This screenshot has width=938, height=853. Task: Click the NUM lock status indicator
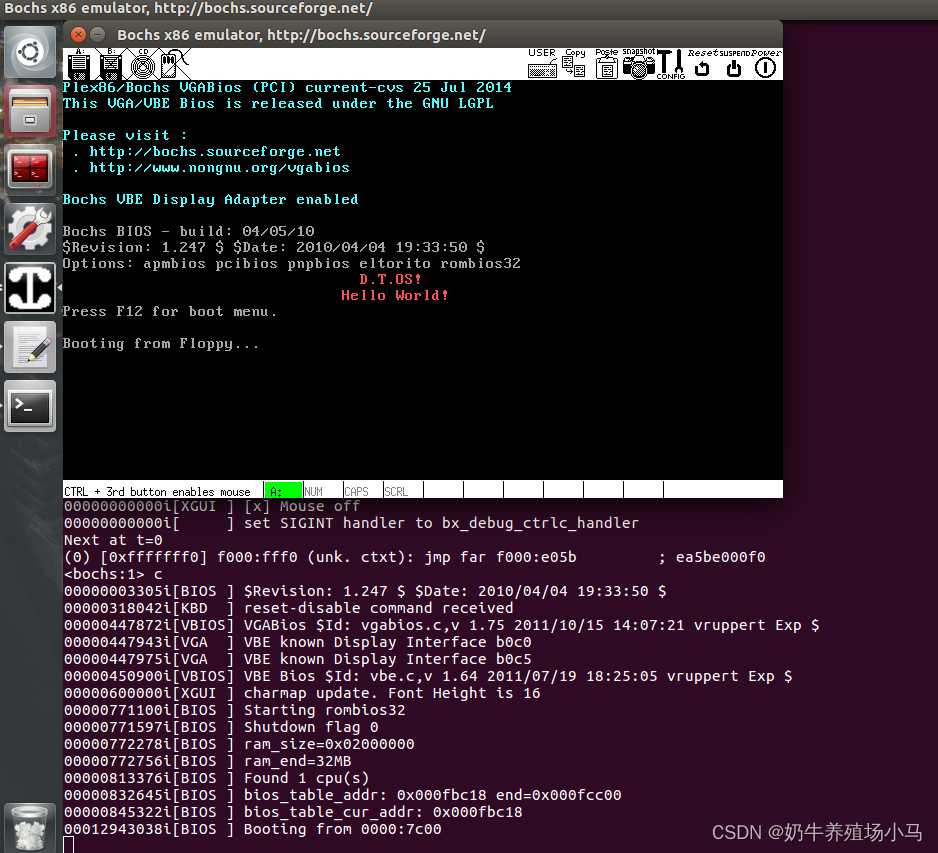coord(323,491)
